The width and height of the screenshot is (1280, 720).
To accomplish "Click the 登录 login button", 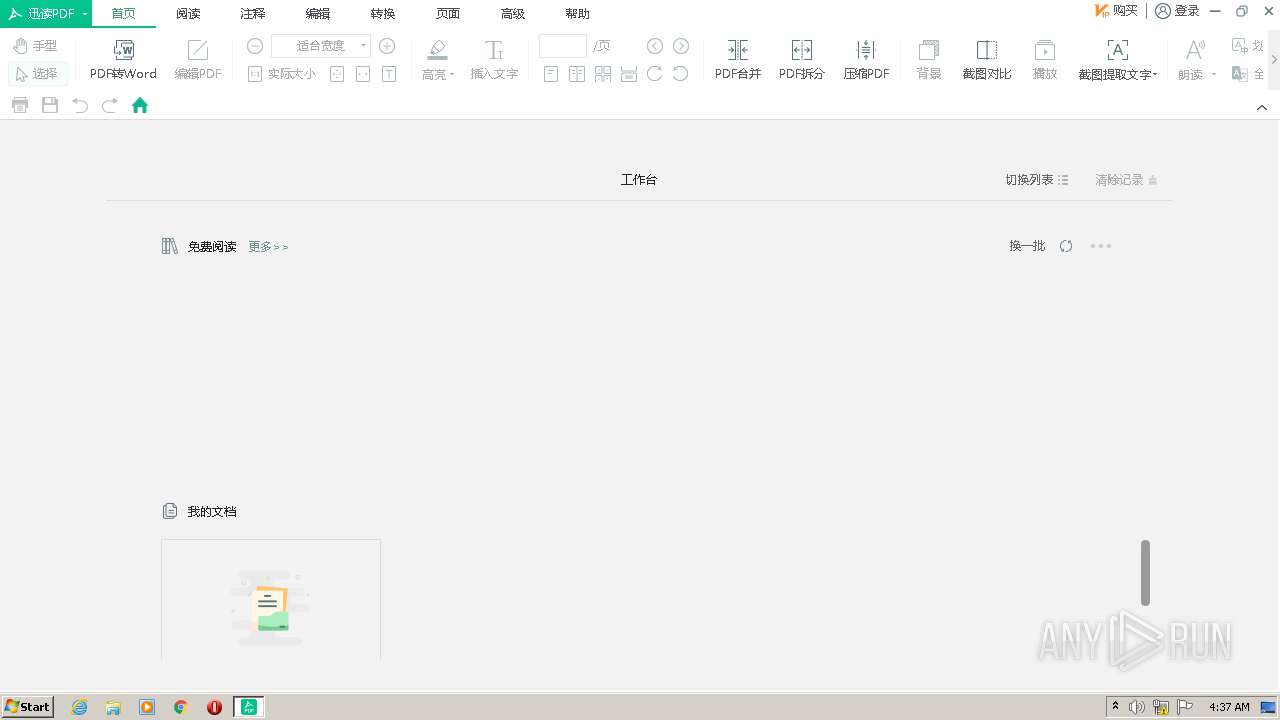I will [1177, 11].
